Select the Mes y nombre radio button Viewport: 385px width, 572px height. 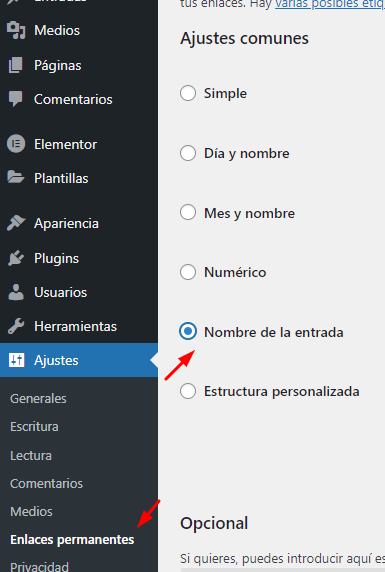coord(188,212)
